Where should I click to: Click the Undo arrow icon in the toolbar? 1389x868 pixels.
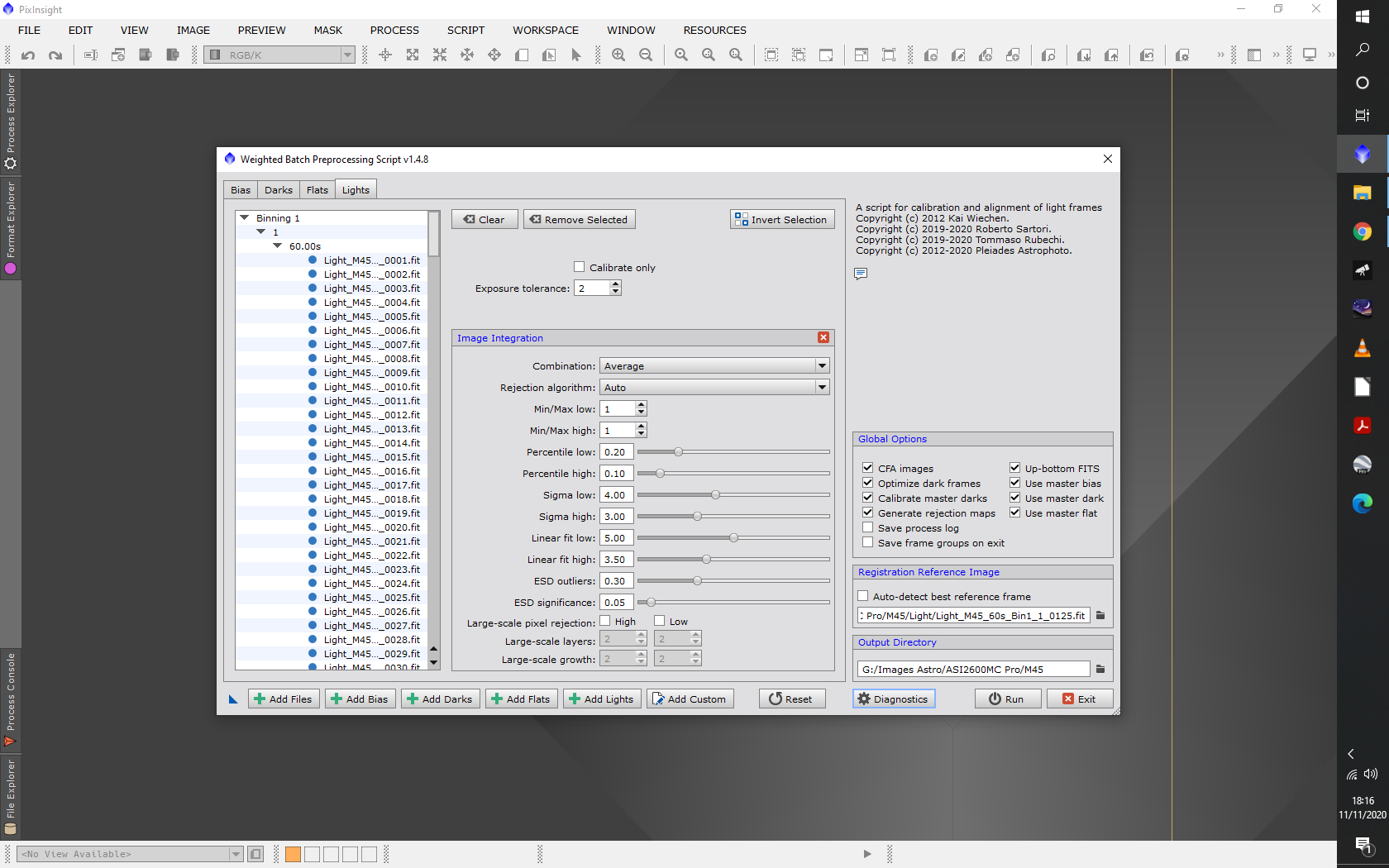click(x=29, y=55)
